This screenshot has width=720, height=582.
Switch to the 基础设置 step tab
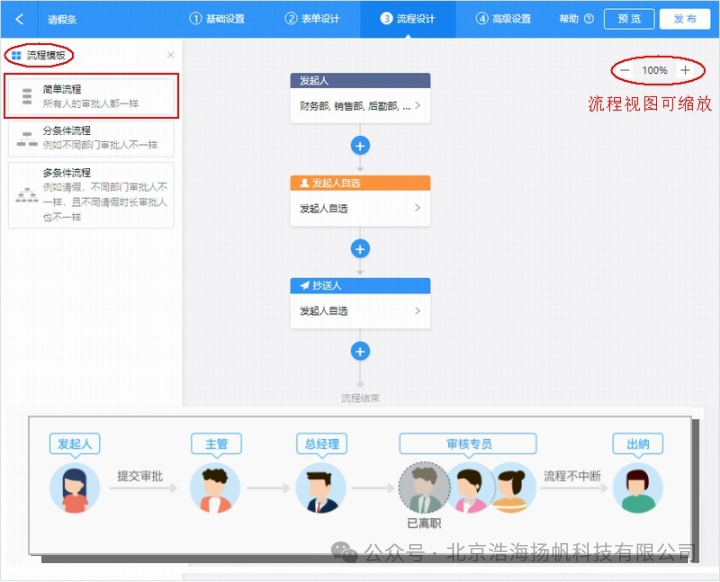click(x=217, y=19)
